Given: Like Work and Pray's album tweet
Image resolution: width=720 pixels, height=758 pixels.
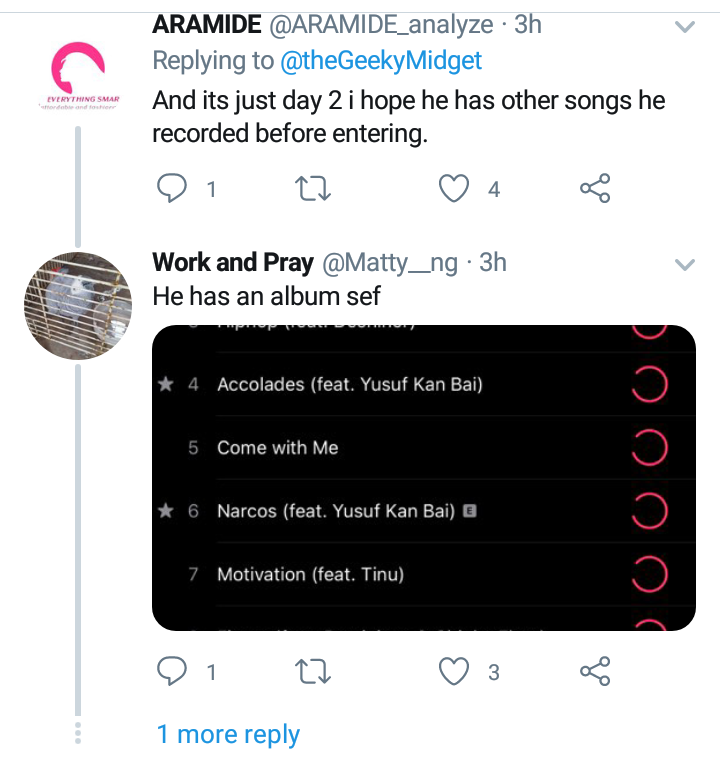Looking at the screenshot, I should [456, 672].
